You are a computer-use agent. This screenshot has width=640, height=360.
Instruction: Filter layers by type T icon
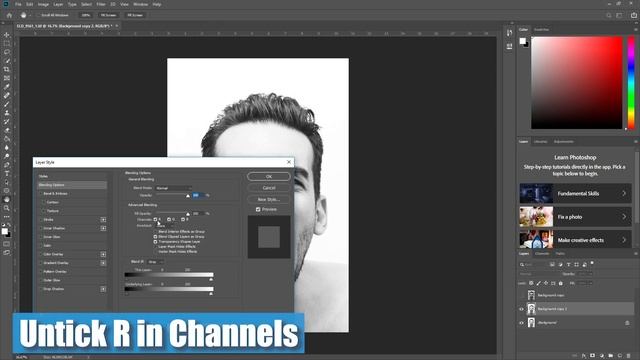click(568, 264)
